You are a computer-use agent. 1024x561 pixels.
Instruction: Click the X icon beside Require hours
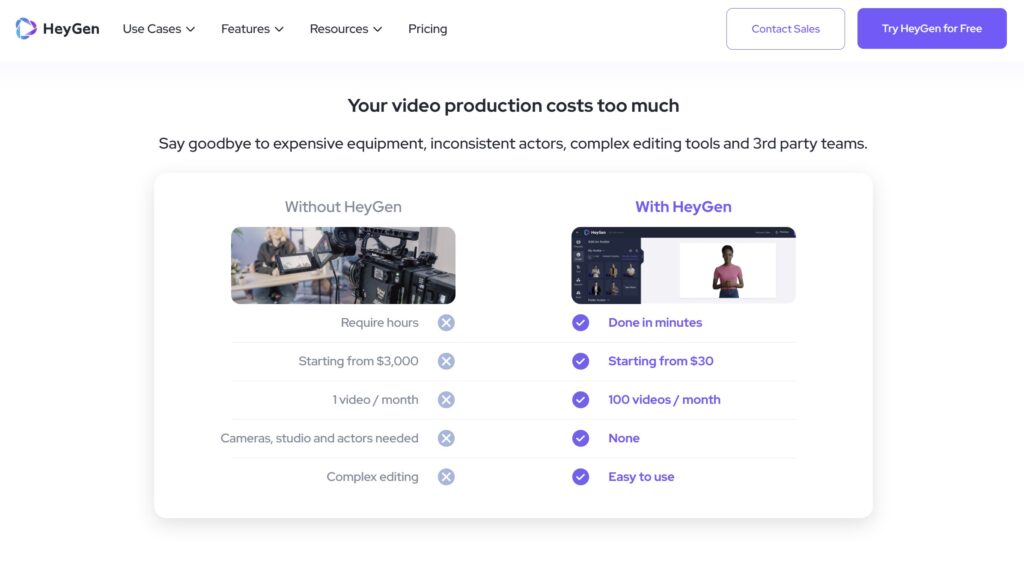[446, 323]
